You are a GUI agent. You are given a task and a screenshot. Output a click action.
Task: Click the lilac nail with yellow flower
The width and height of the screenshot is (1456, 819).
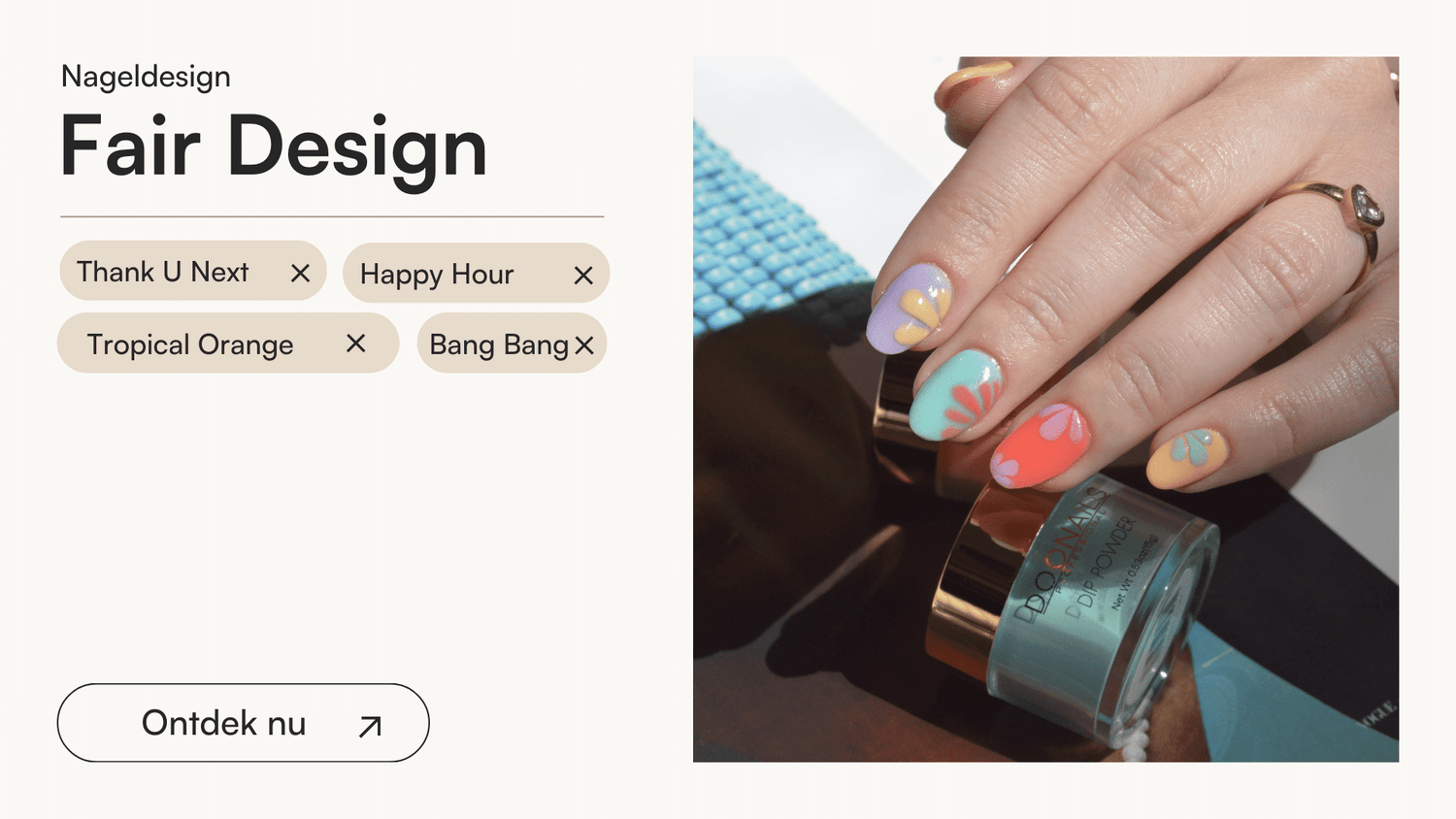coord(909,307)
